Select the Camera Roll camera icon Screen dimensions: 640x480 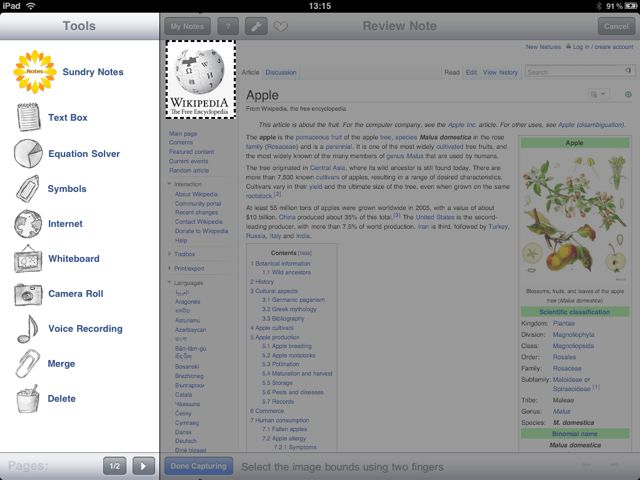pos(28,295)
